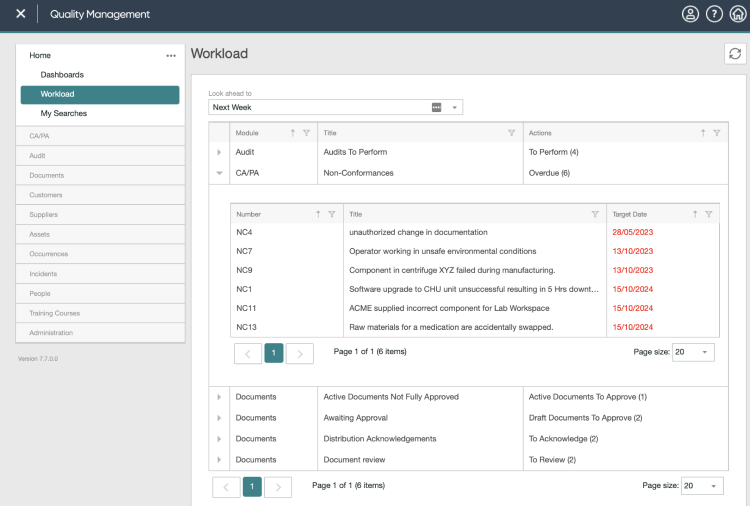
Task: Close the Quality Management panel with X
Action: (x=21, y=14)
